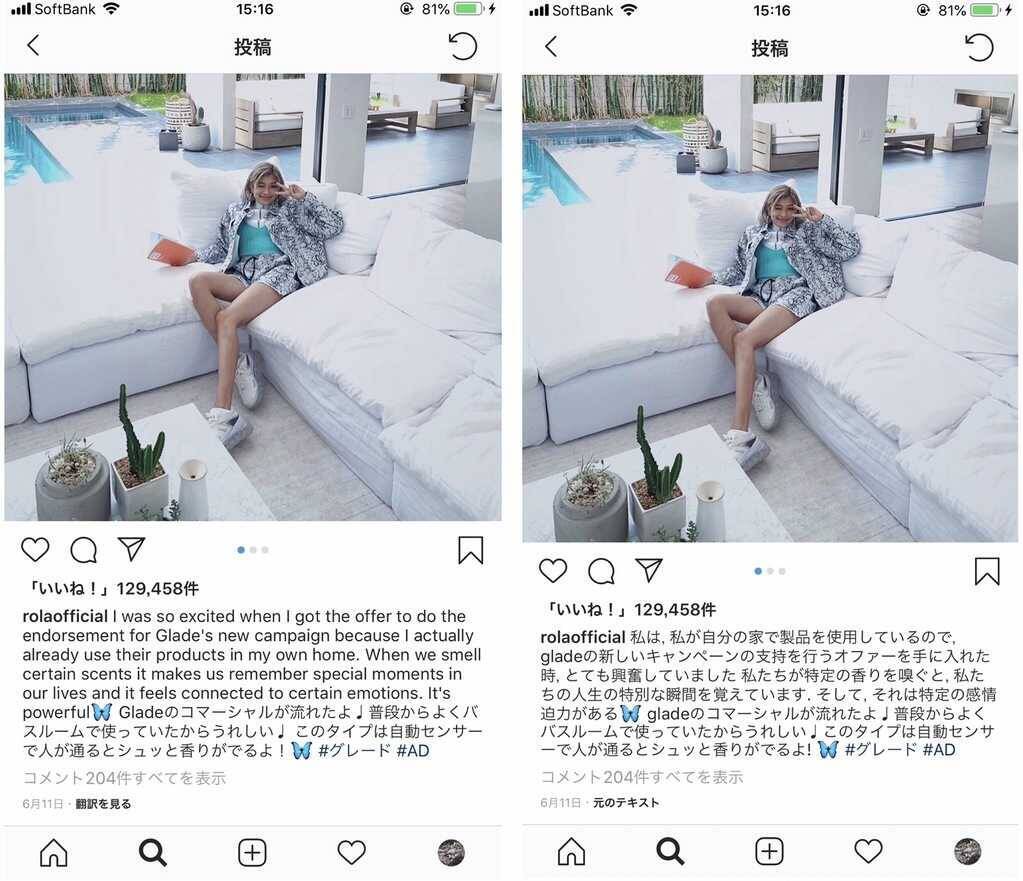
Task: Share the post with the left paper plane icon
Action: tap(131, 549)
